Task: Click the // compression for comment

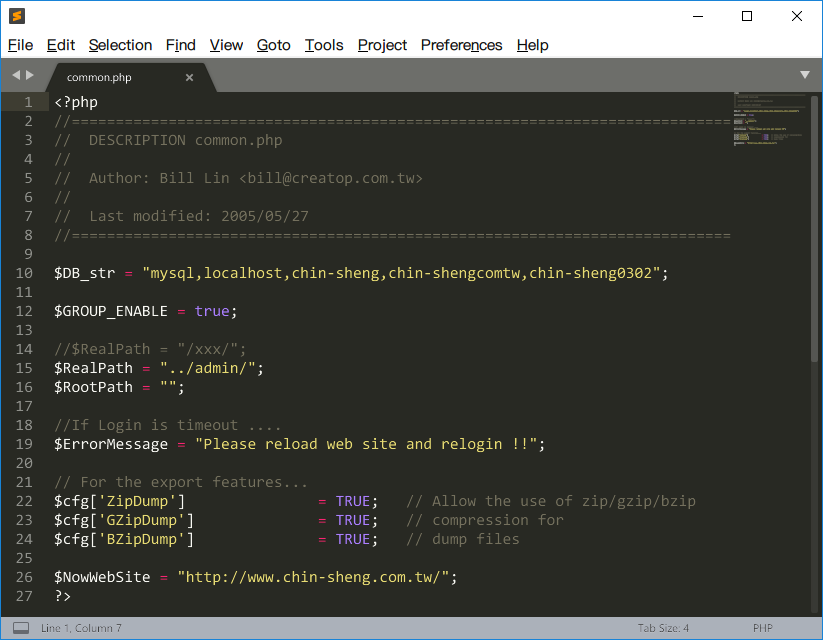Action: click(x=485, y=520)
